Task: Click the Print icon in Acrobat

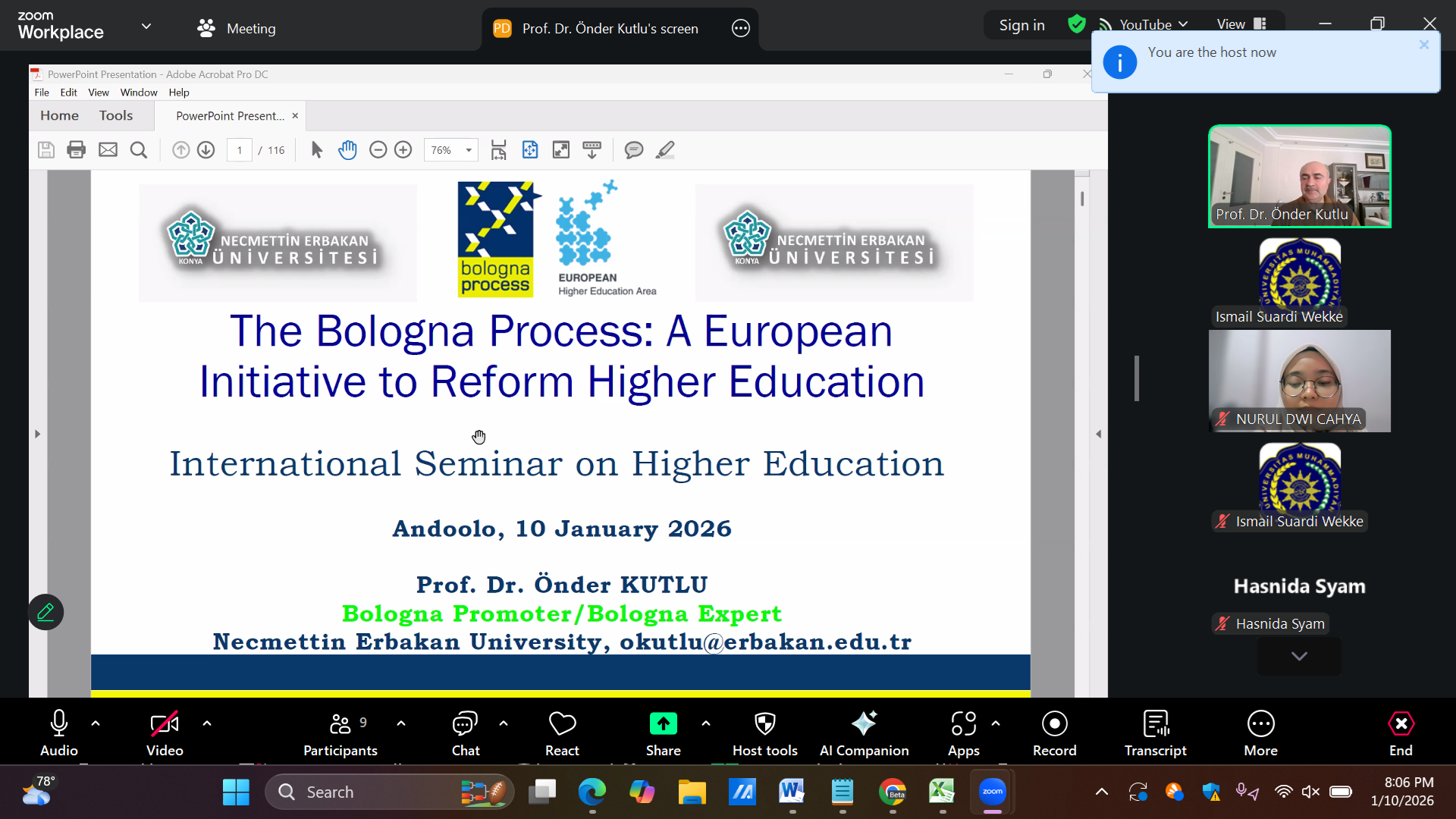Action: tap(76, 149)
